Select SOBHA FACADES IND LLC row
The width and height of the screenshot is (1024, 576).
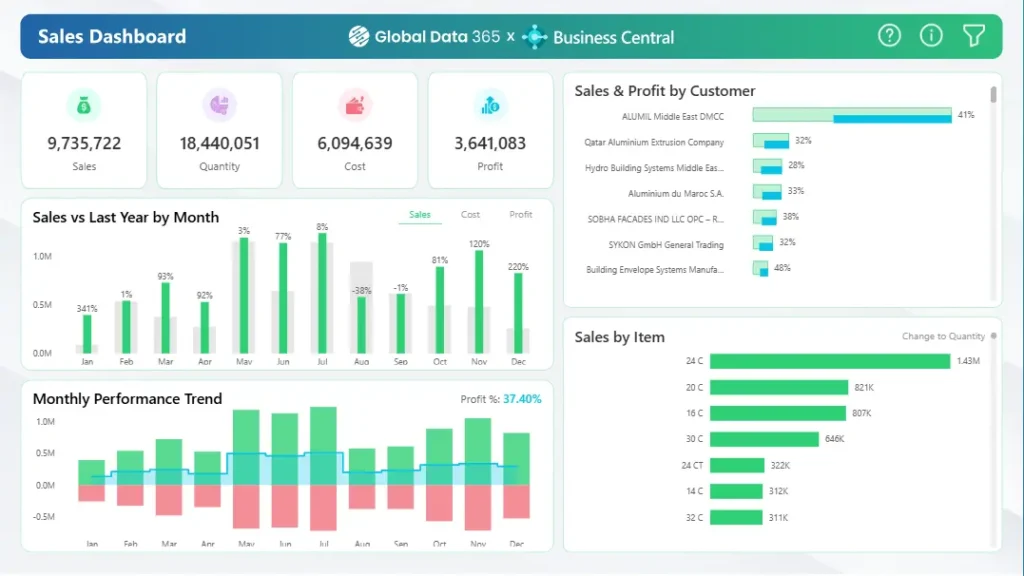[x=655, y=219]
